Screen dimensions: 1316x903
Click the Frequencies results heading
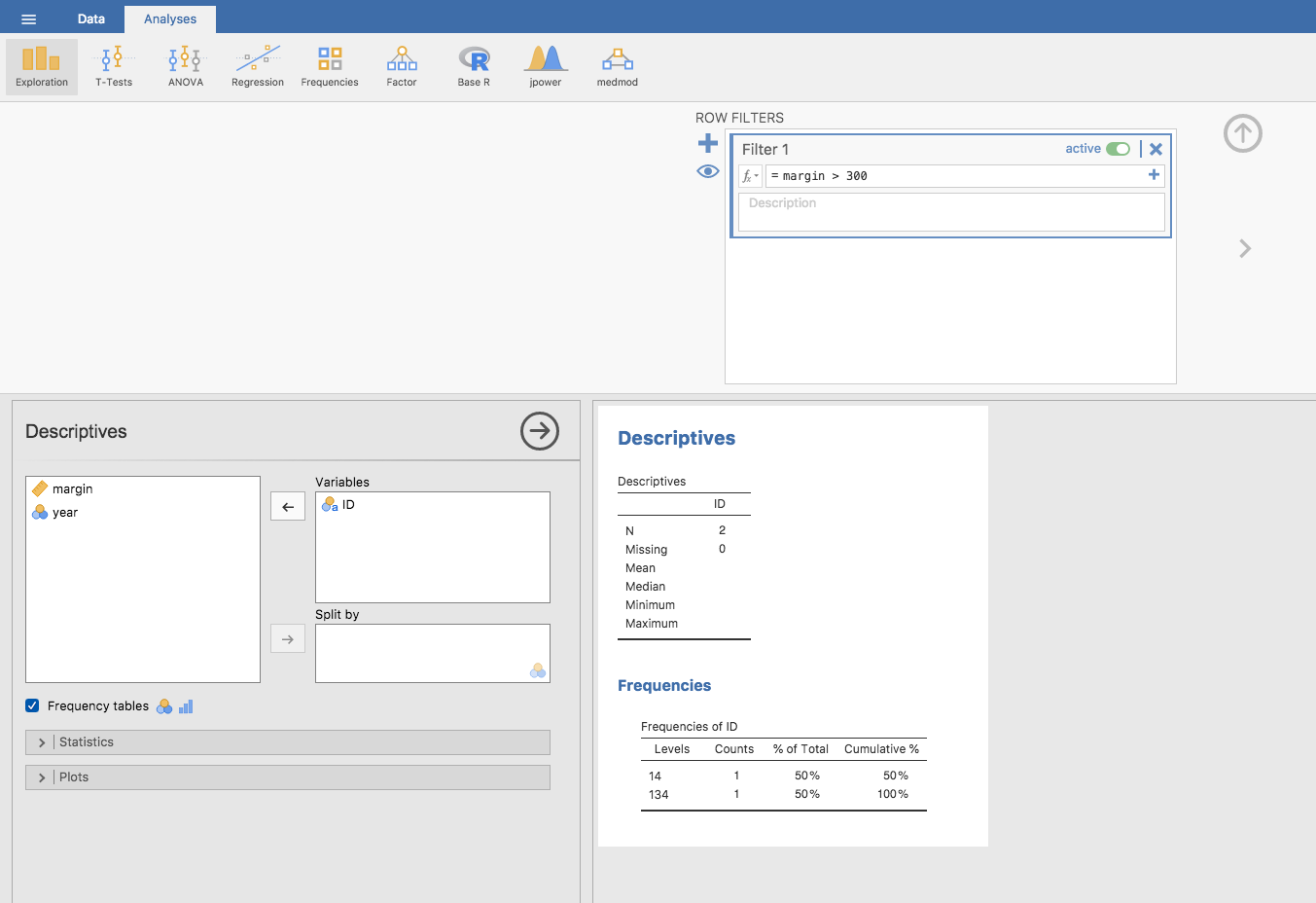[664, 685]
